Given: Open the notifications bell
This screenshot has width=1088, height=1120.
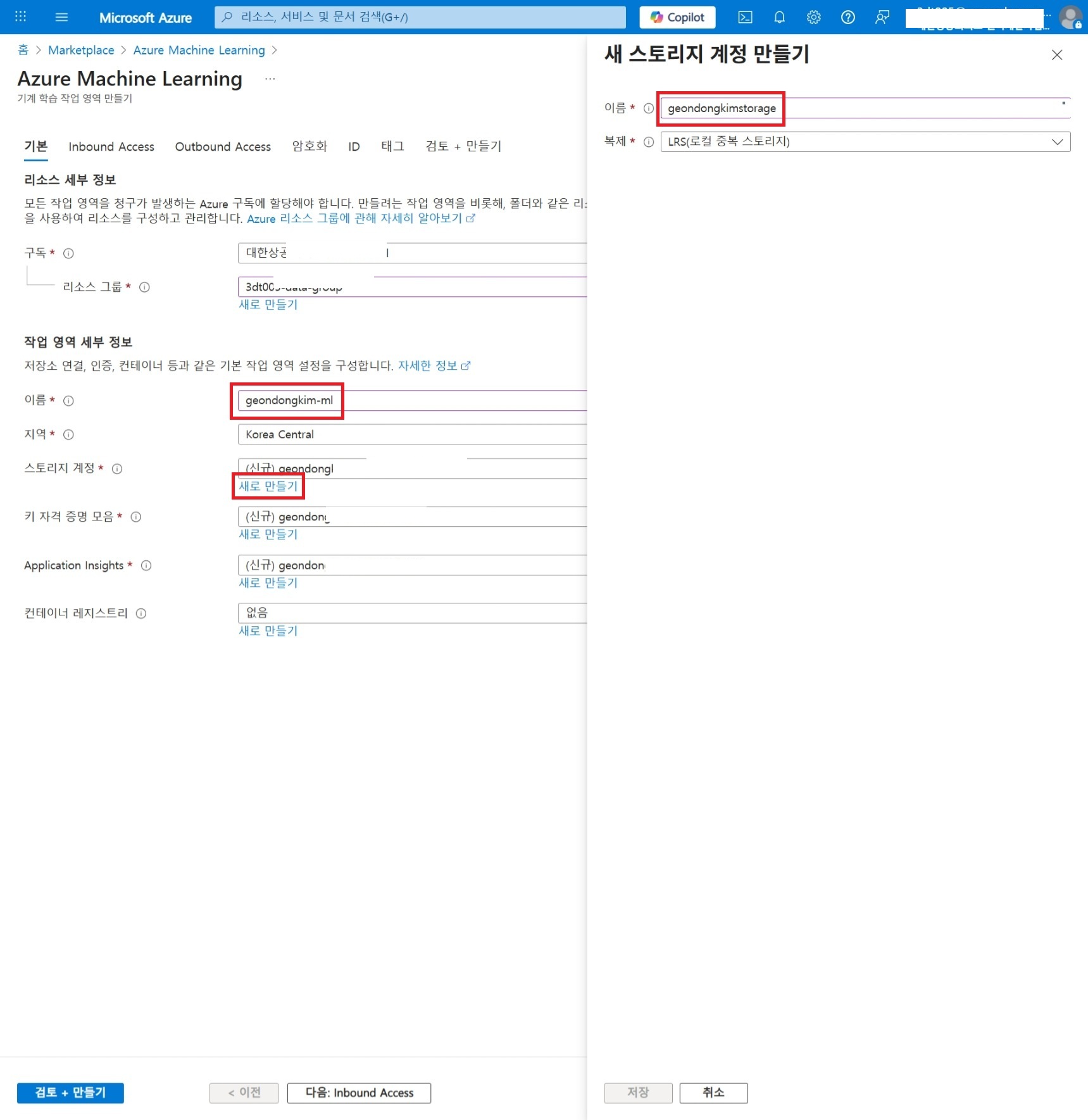Looking at the screenshot, I should pos(778,17).
